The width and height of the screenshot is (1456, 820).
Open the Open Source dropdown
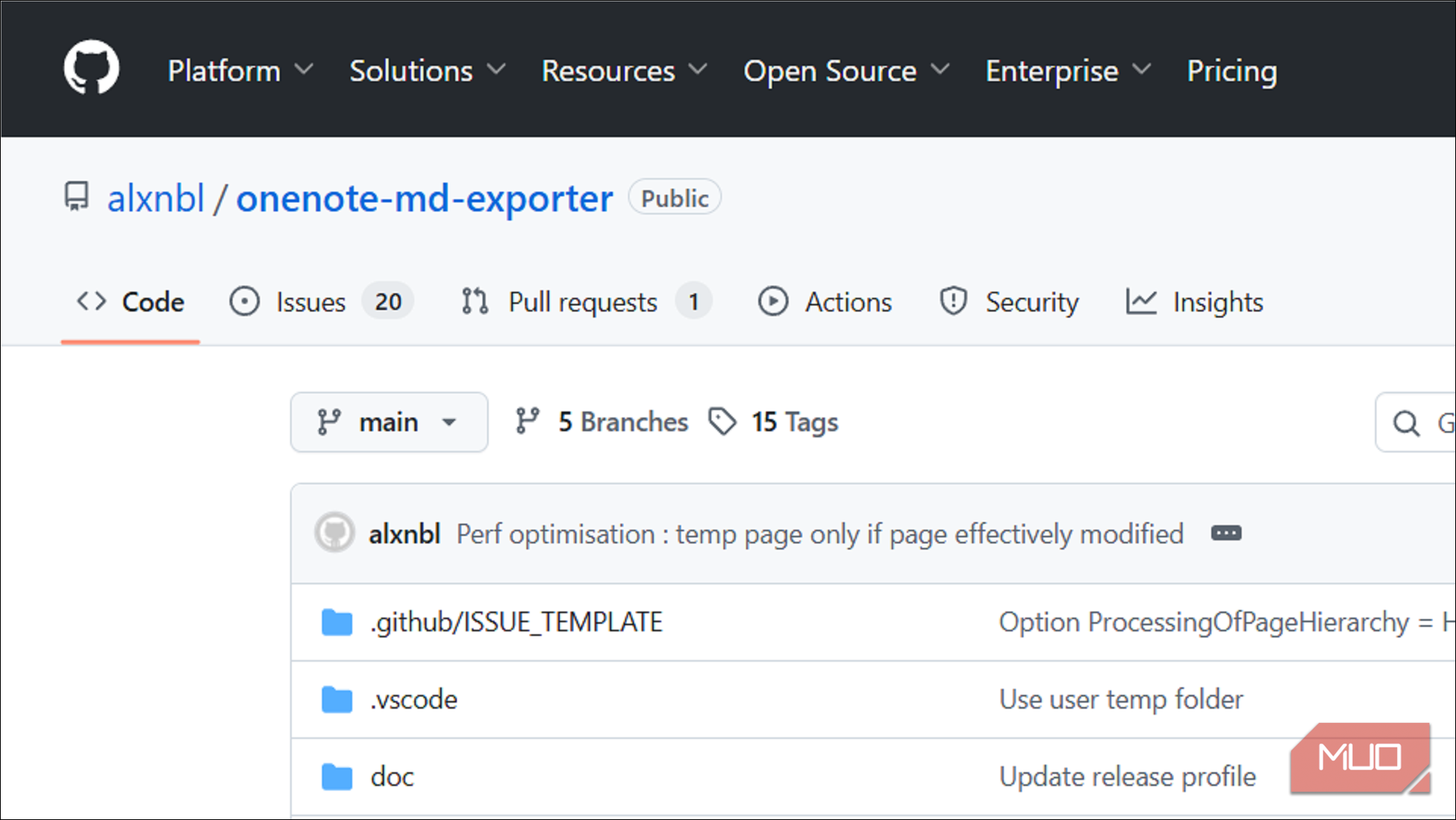coord(845,71)
